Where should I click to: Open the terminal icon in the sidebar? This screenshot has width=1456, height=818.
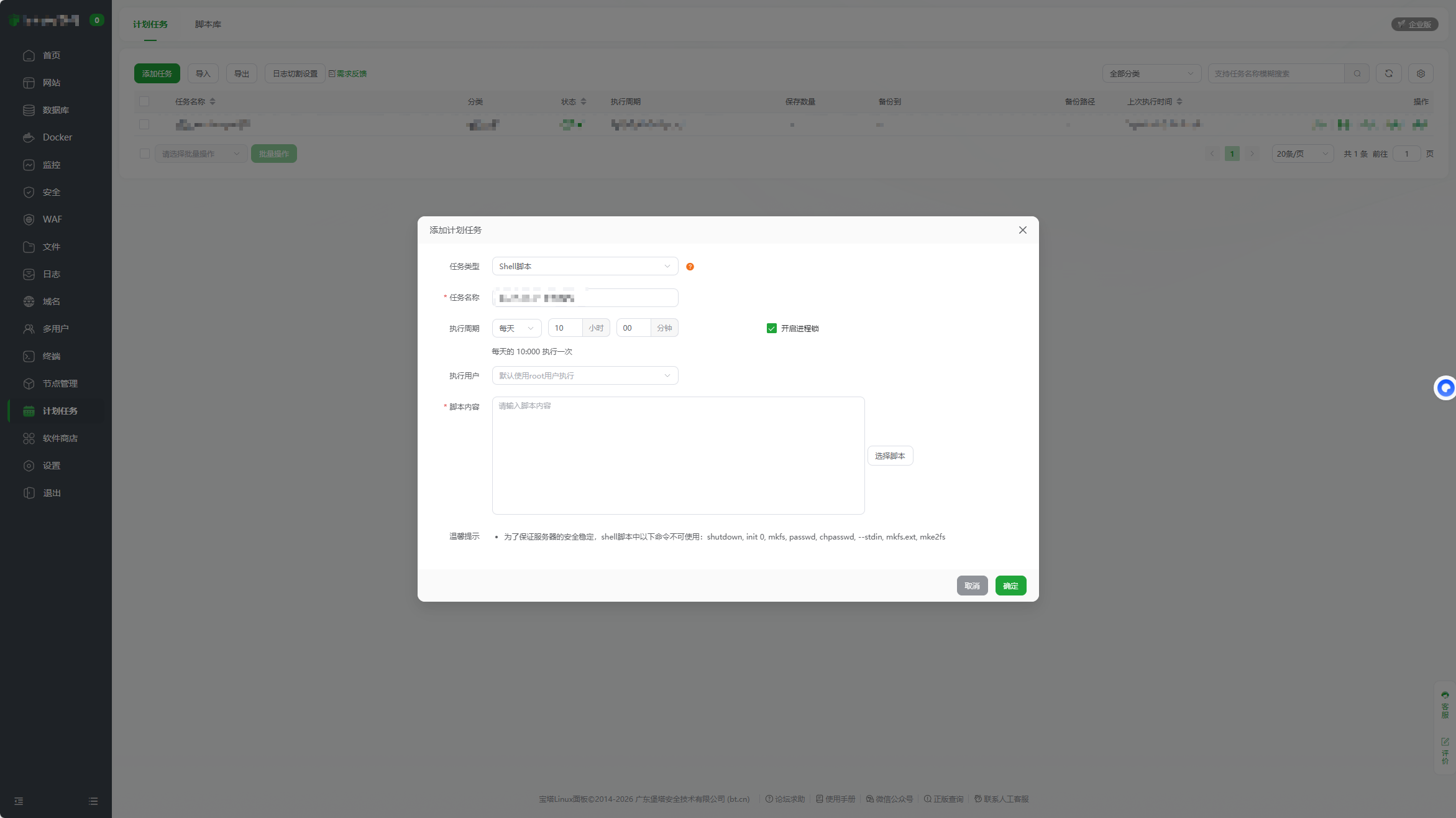pyautogui.click(x=29, y=356)
